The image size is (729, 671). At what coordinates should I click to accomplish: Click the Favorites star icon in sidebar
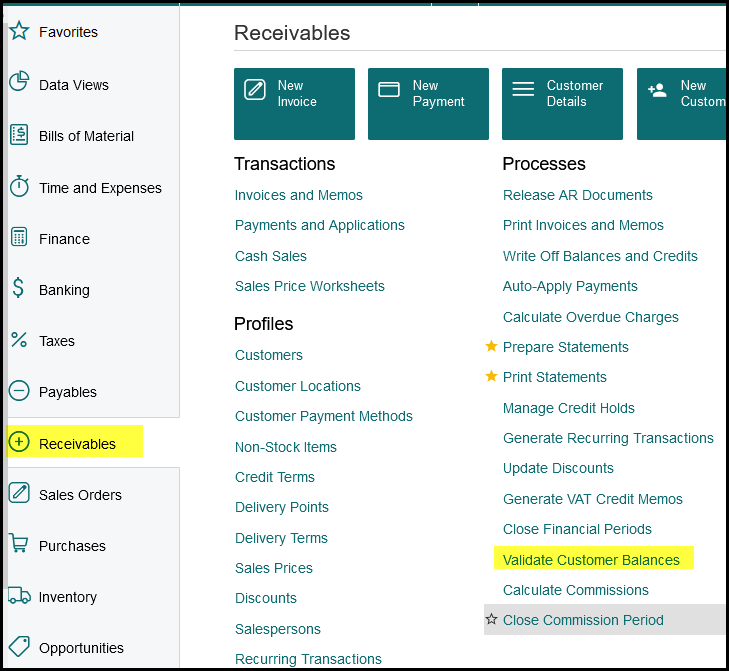click(19, 32)
